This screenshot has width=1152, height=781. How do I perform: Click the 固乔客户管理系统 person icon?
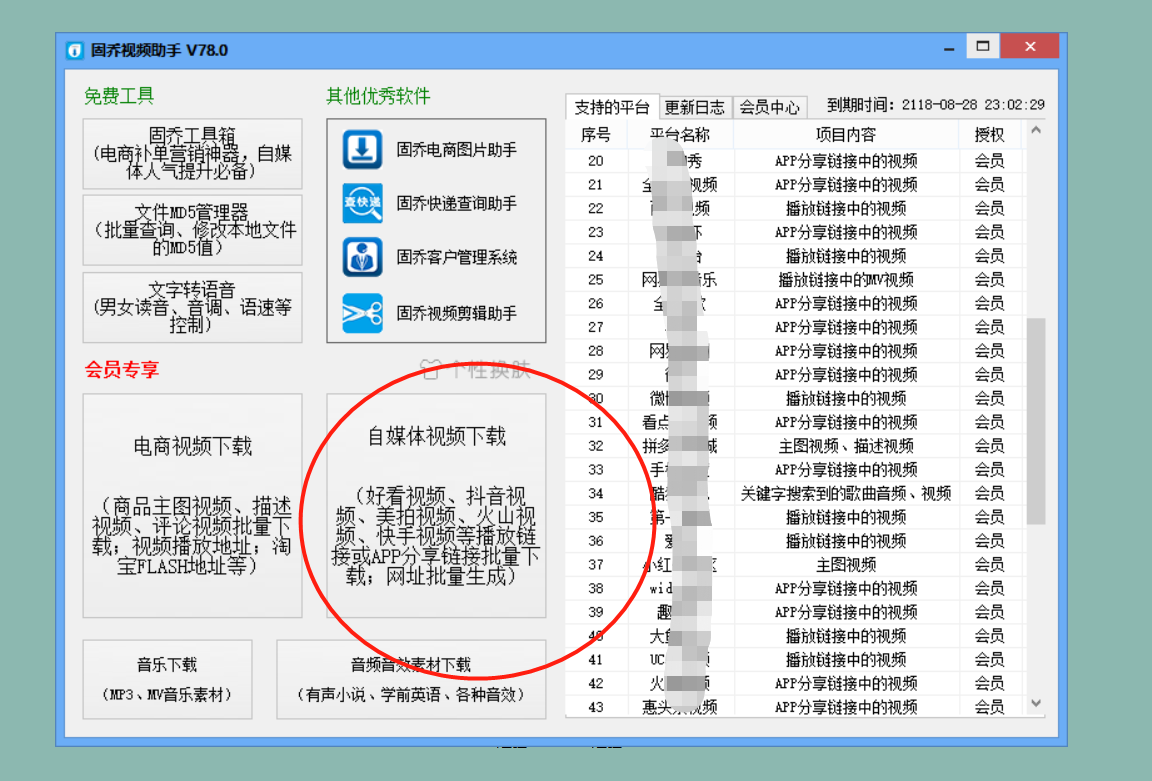pos(362,257)
